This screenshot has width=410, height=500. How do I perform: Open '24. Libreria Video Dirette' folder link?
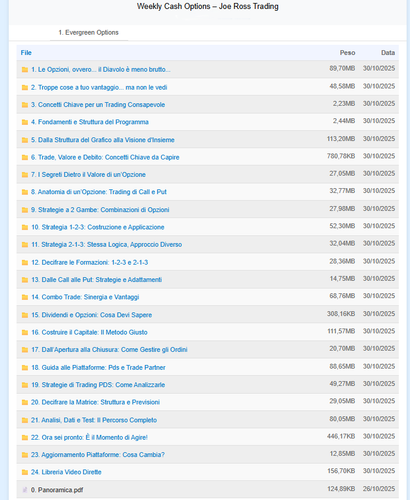tap(66, 472)
